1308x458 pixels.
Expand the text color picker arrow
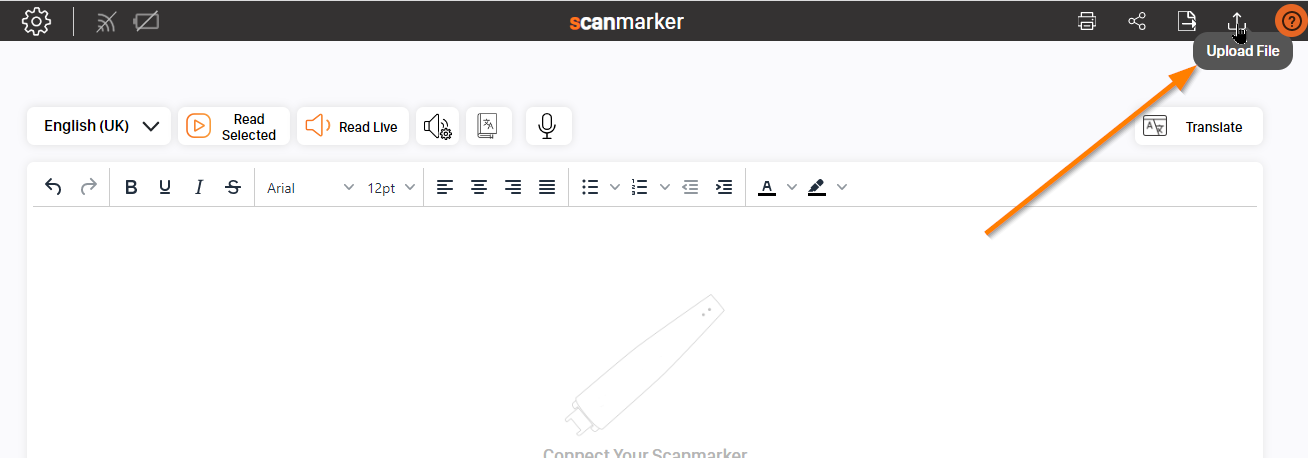coord(792,187)
